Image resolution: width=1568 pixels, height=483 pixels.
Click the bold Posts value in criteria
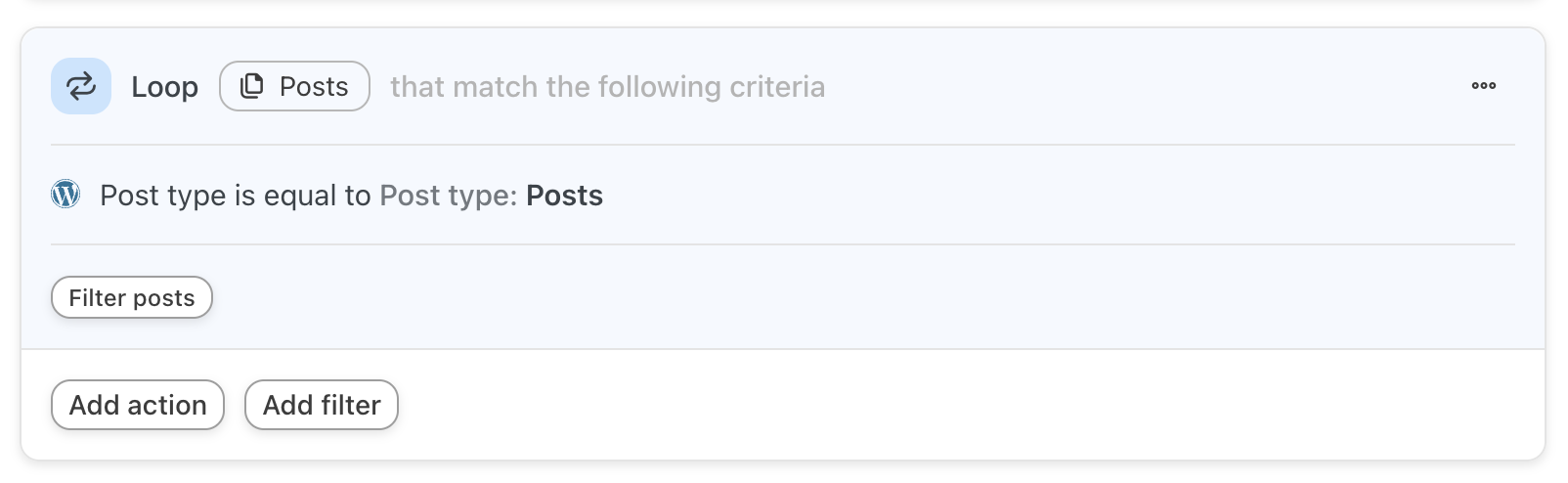(564, 196)
